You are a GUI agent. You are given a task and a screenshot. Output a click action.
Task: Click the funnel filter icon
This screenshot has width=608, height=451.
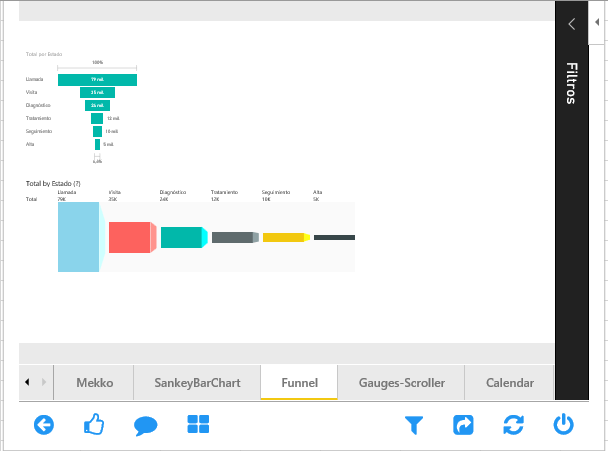[x=414, y=425]
